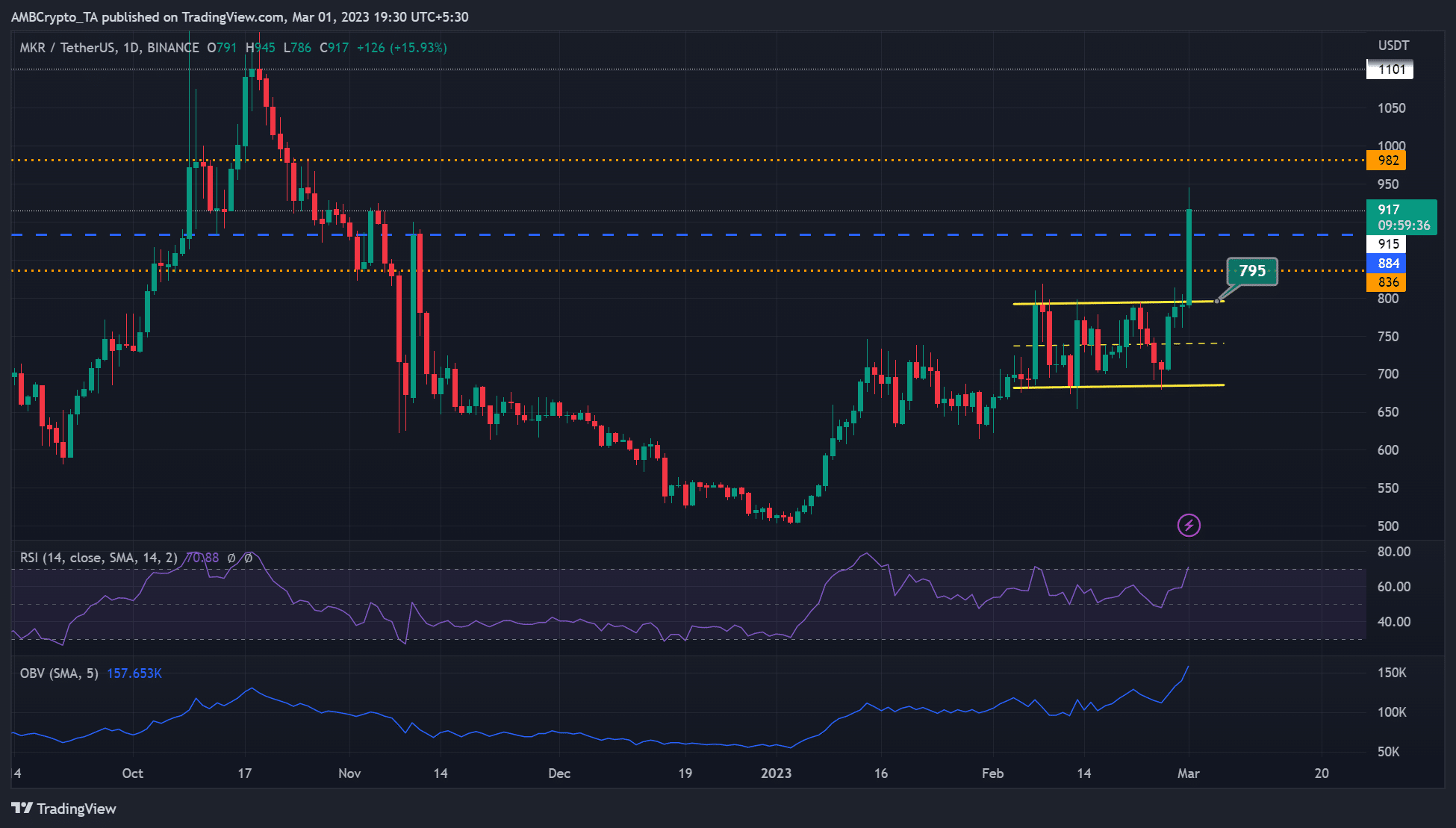
Task: Click the purple lightning bolt icon on the chart
Action: coord(1188,526)
